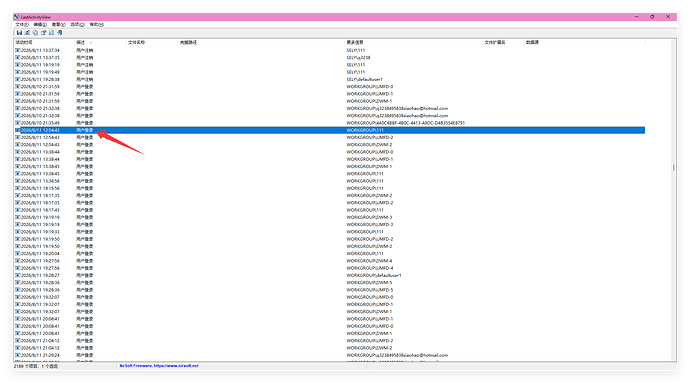Click the vertical scrollbar thumb on the right edge
This screenshot has height=383, width=690.
673,167
